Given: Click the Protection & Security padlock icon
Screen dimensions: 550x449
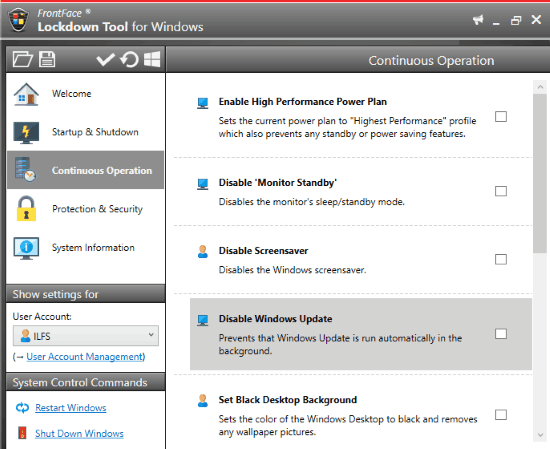Looking at the screenshot, I should [x=26, y=208].
